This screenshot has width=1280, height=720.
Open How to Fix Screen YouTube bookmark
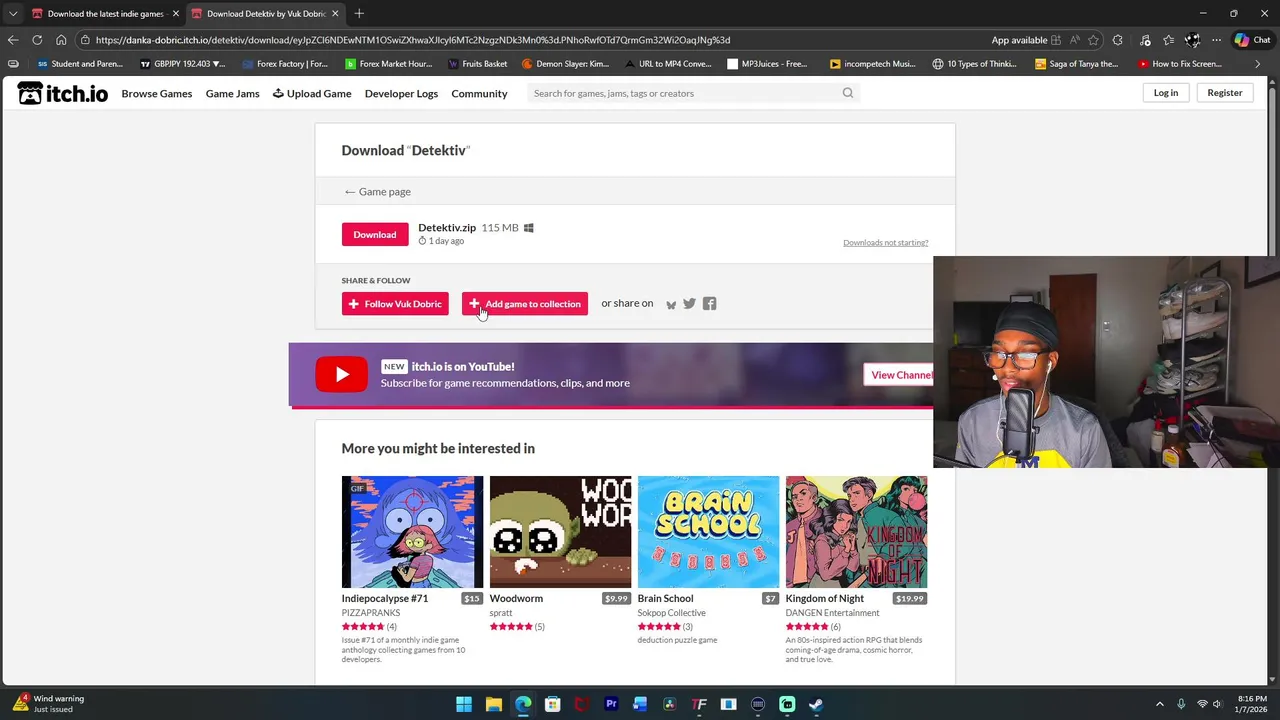coord(1180,64)
